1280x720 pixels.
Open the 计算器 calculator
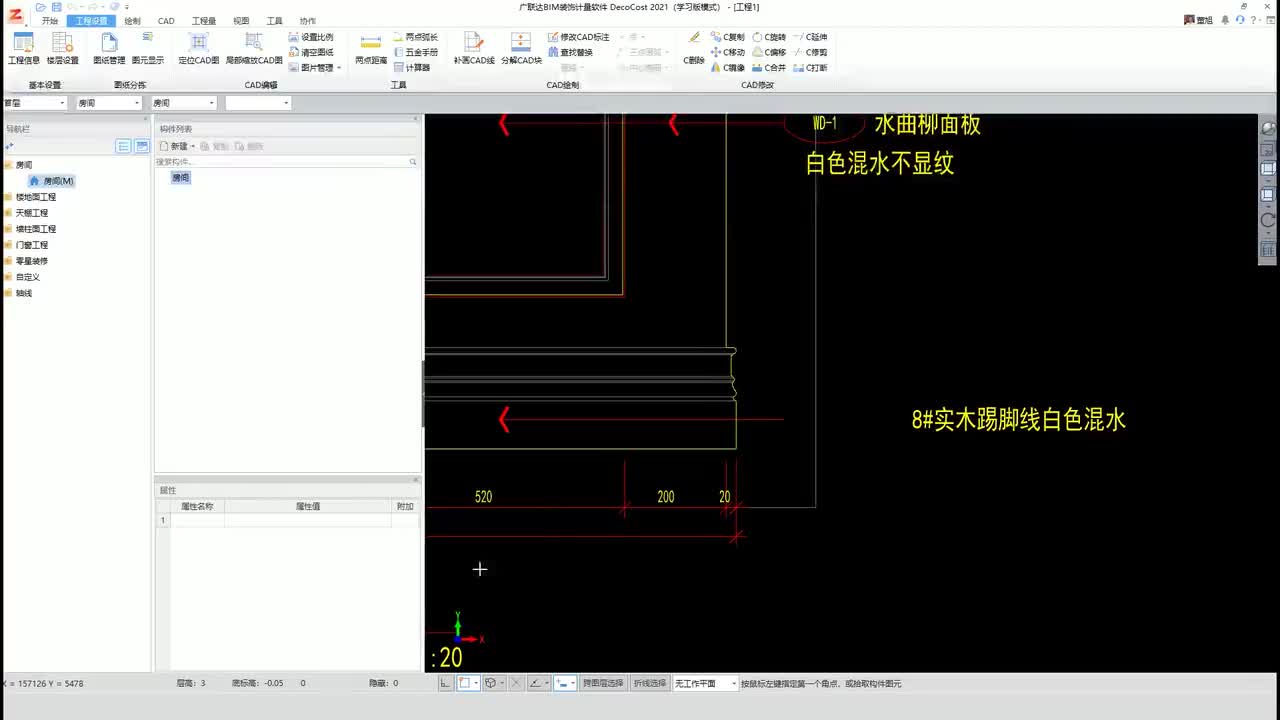[x=412, y=68]
